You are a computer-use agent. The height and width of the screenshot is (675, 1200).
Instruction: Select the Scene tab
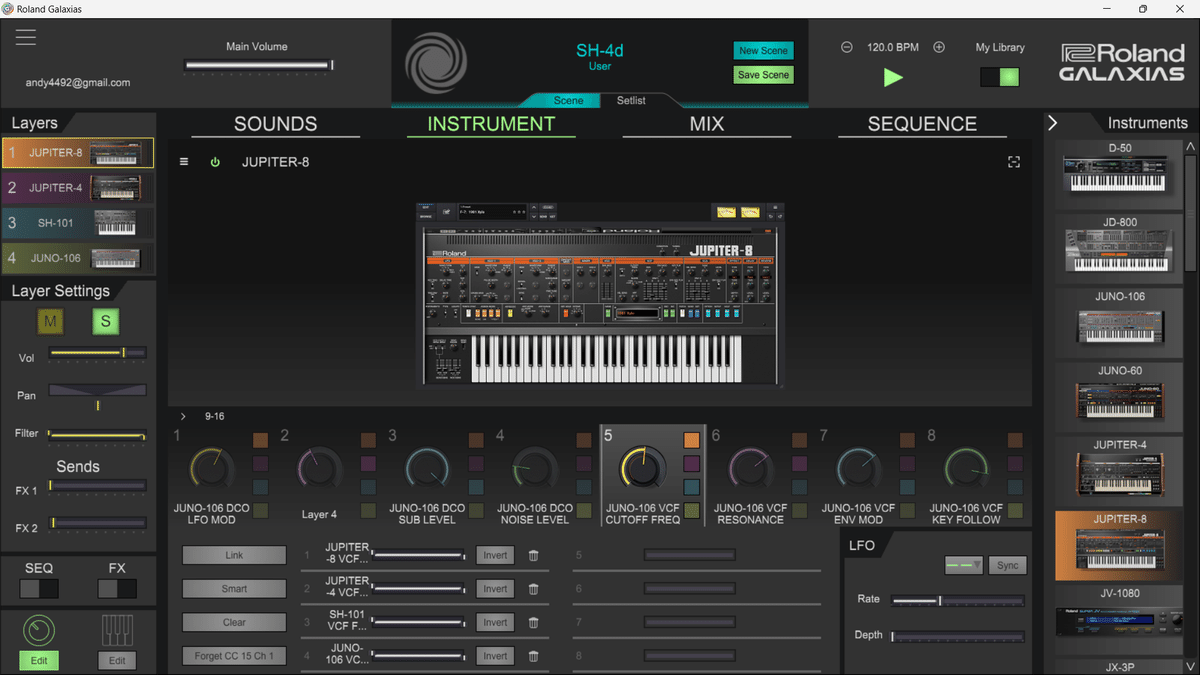pyautogui.click(x=568, y=100)
